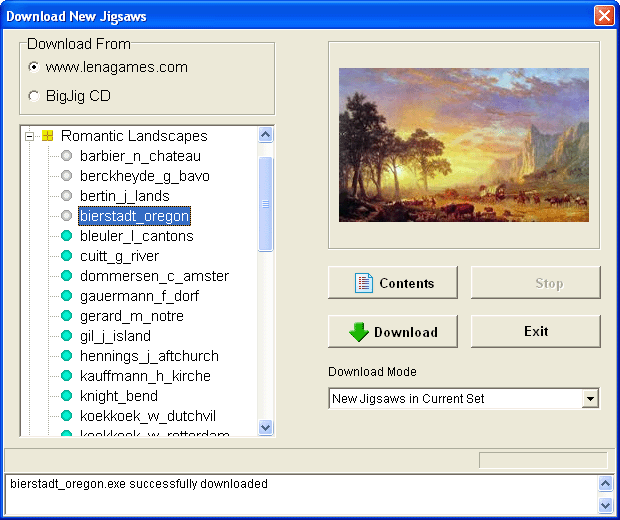The width and height of the screenshot is (620, 520).
Task: Collapse the Romantic Landscapes tree node
Action: pyautogui.click(x=29, y=136)
